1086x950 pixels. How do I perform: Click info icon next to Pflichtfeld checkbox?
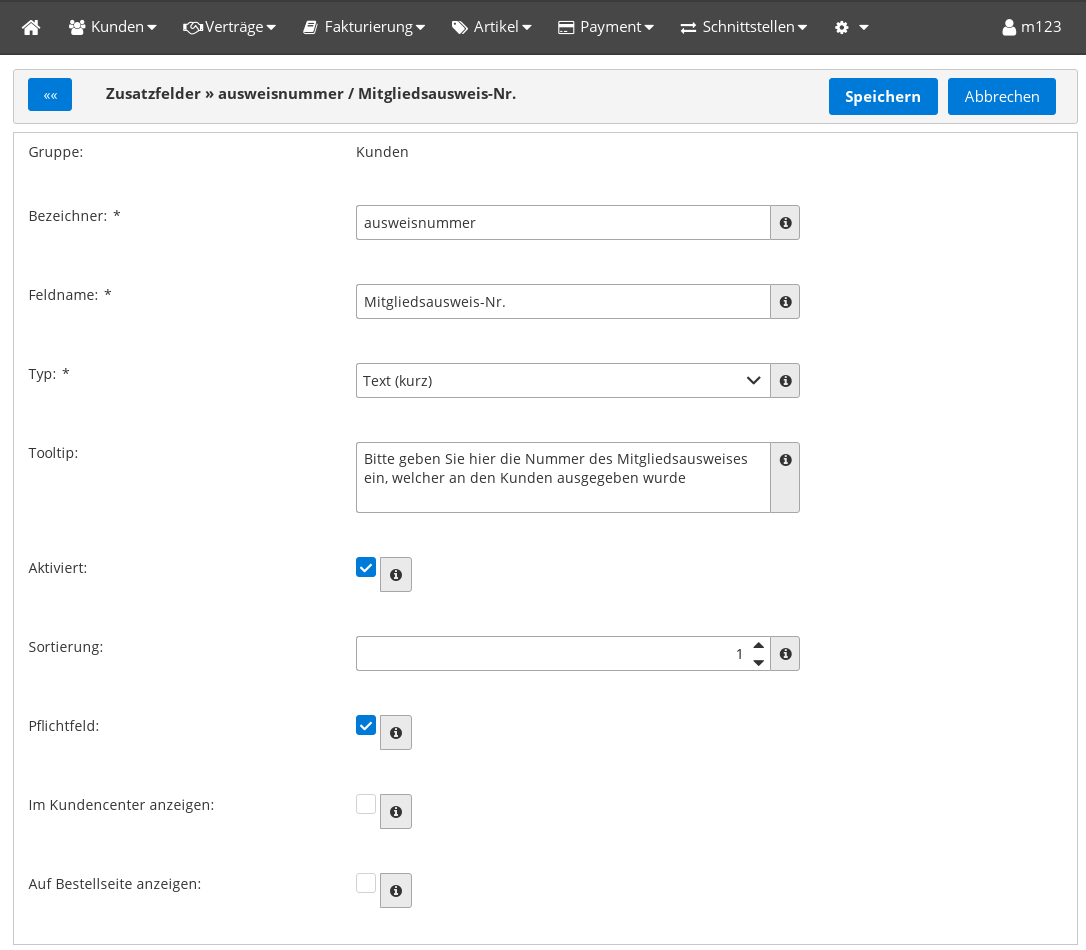(x=396, y=733)
